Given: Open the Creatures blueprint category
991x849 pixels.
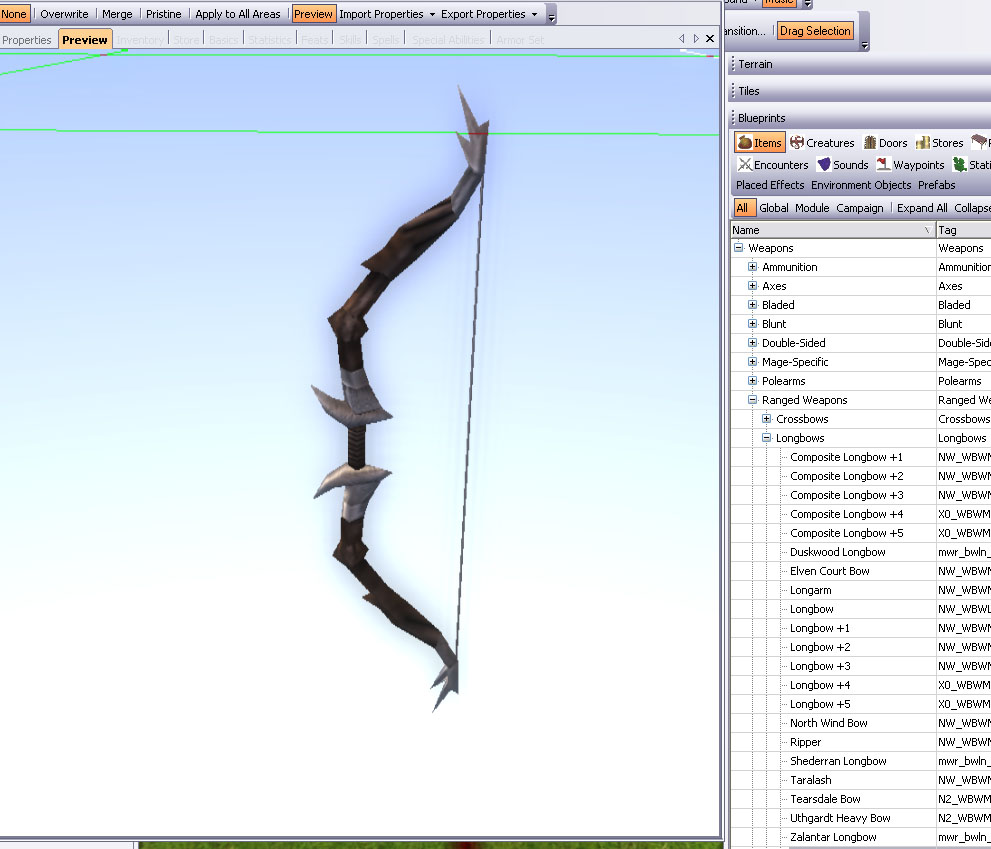Looking at the screenshot, I should [x=822, y=143].
